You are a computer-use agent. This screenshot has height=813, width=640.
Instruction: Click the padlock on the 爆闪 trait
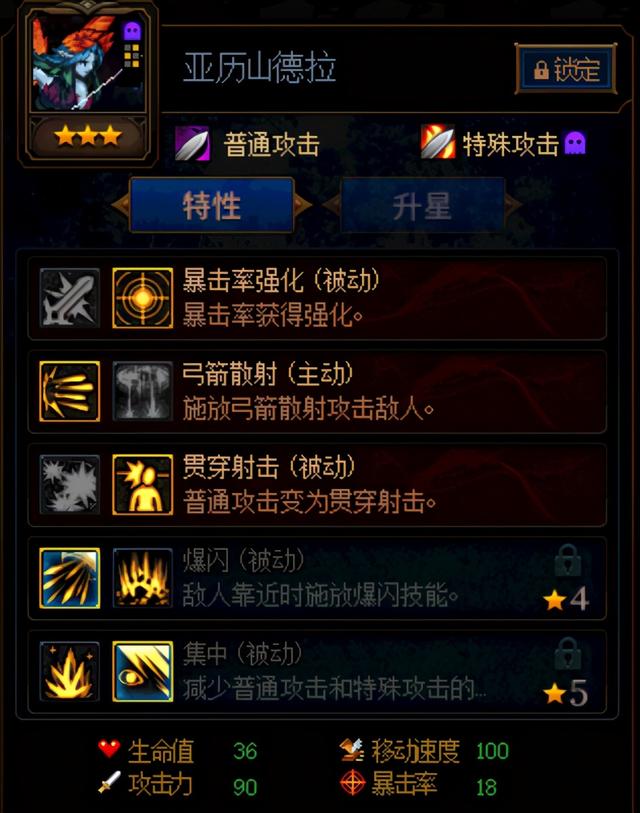pos(568,560)
